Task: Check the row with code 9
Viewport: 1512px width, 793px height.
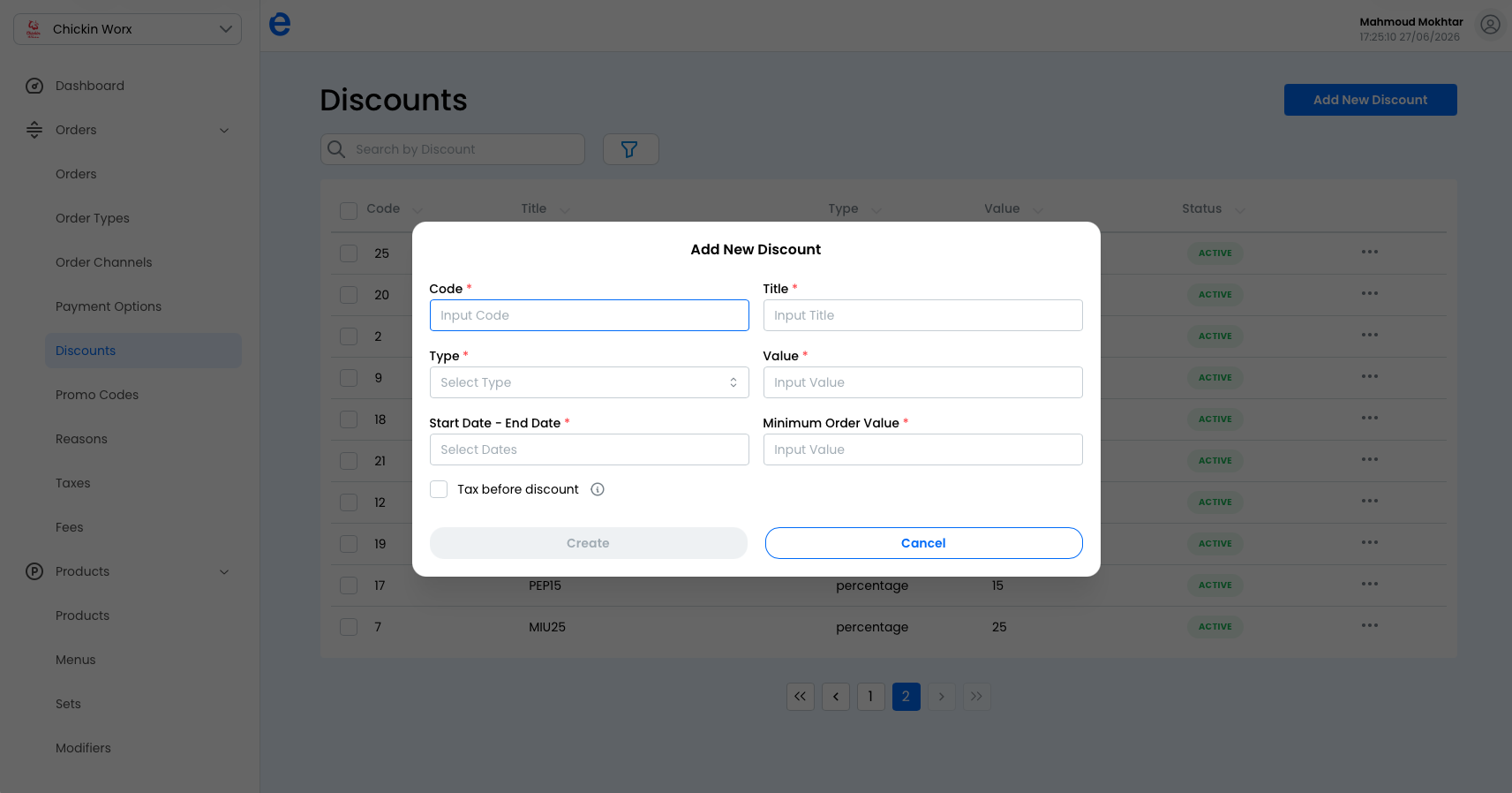Action: (x=349, y=378)
